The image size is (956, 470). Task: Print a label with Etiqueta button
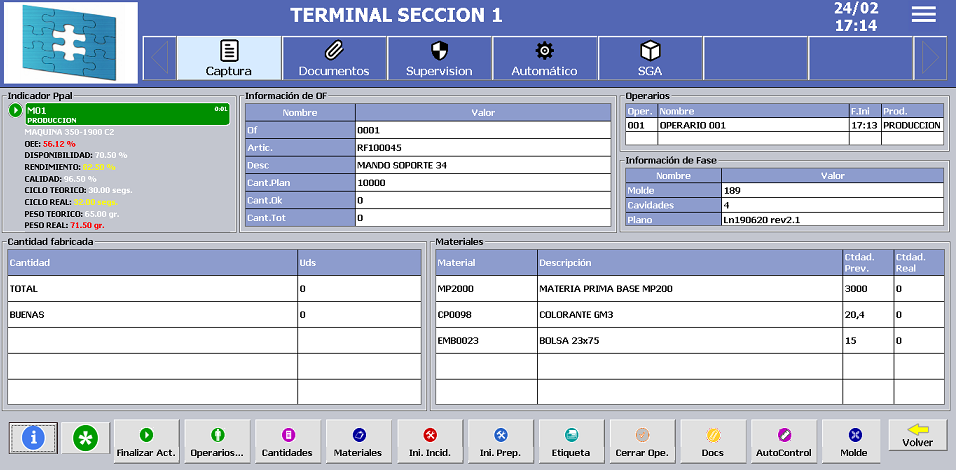(x=571, y=440)
